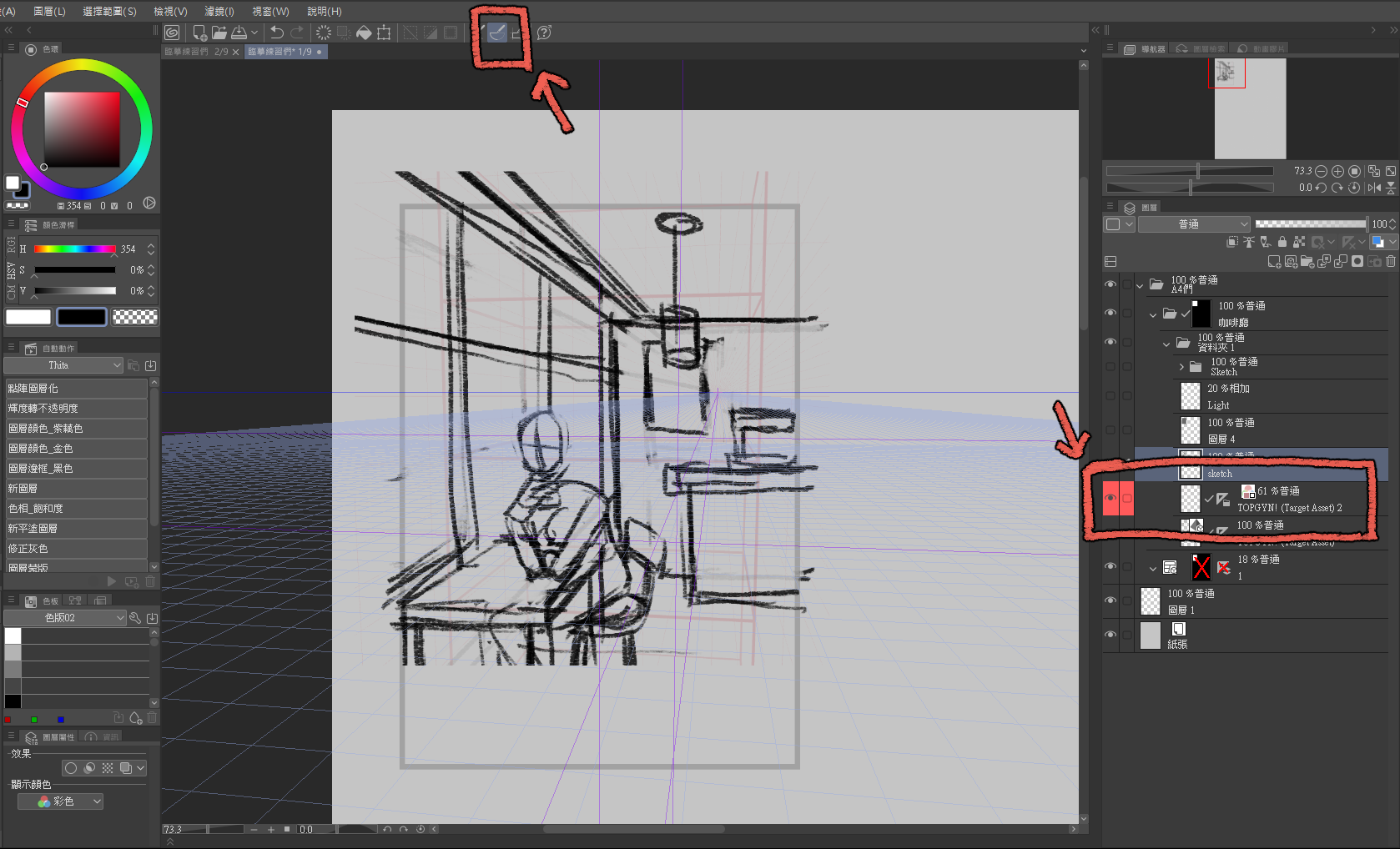The width and height of the screenshot is (1400, 849).
Task: Toggle visibility of the 咖啡廳 folder
Action: coord(1110,313)
